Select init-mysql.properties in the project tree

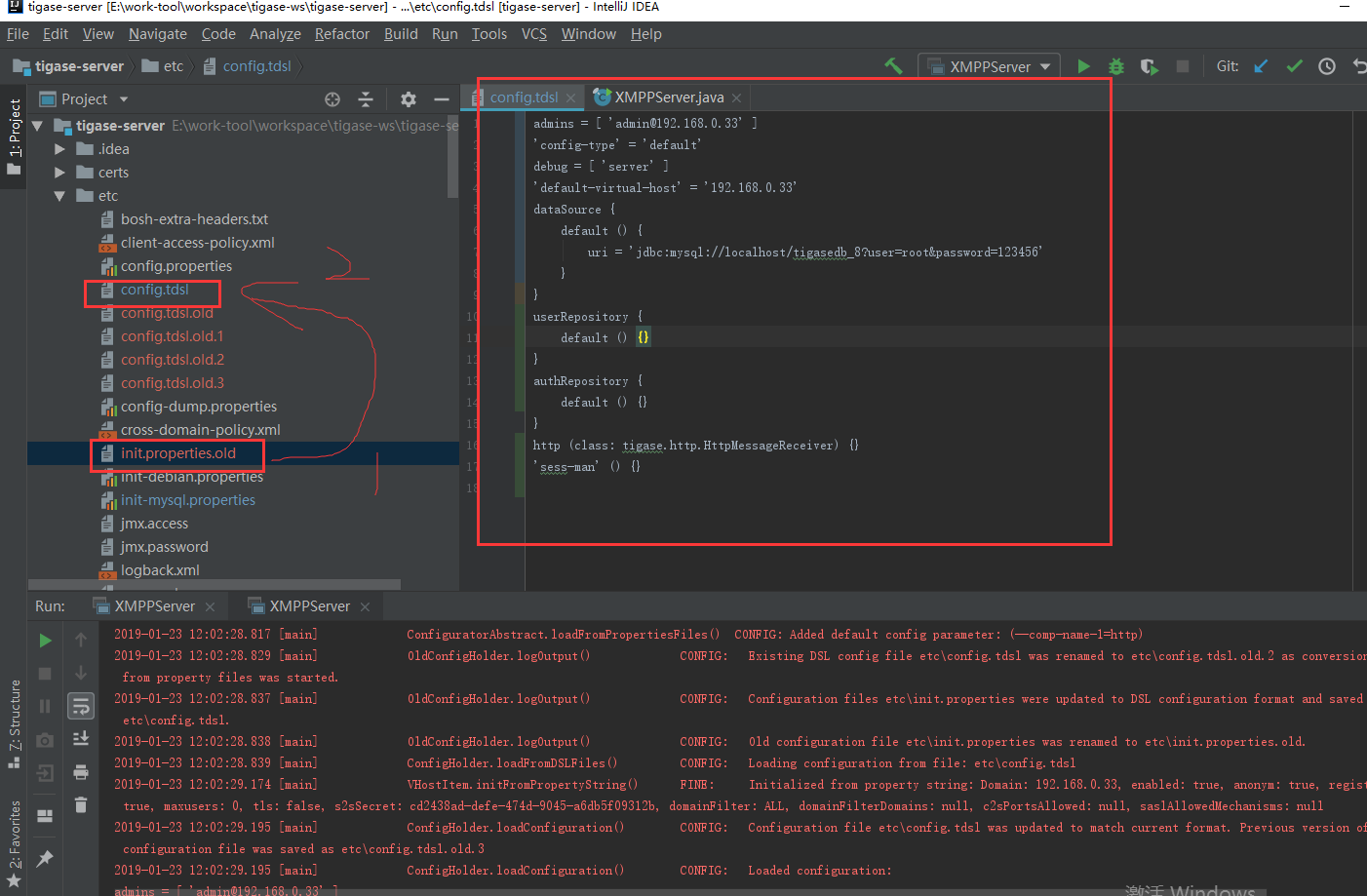(x=187, y=500)
